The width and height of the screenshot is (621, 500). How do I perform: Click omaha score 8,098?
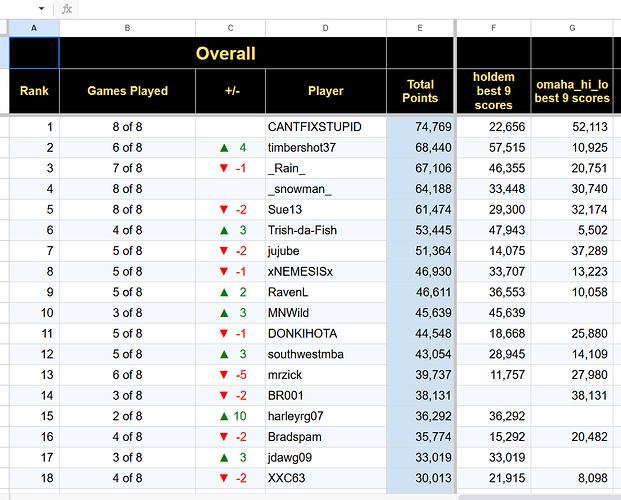572,478
